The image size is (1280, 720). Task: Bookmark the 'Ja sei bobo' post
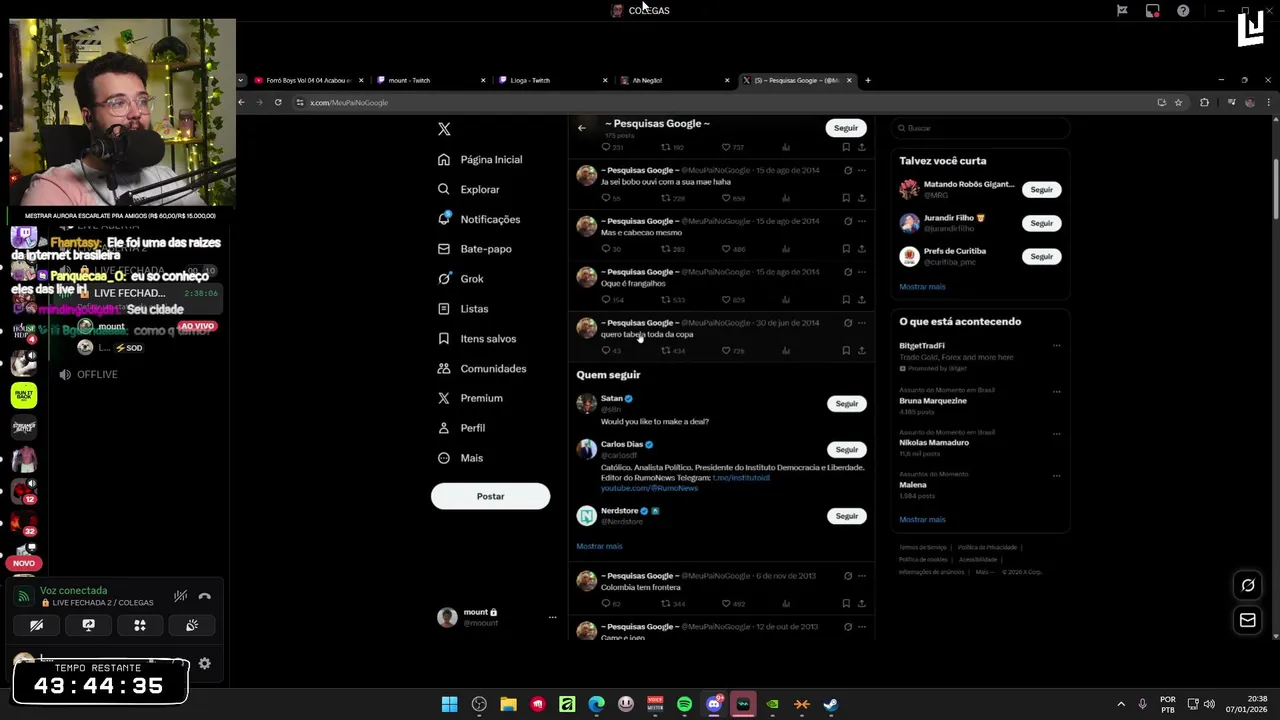[x=846, y=198]
